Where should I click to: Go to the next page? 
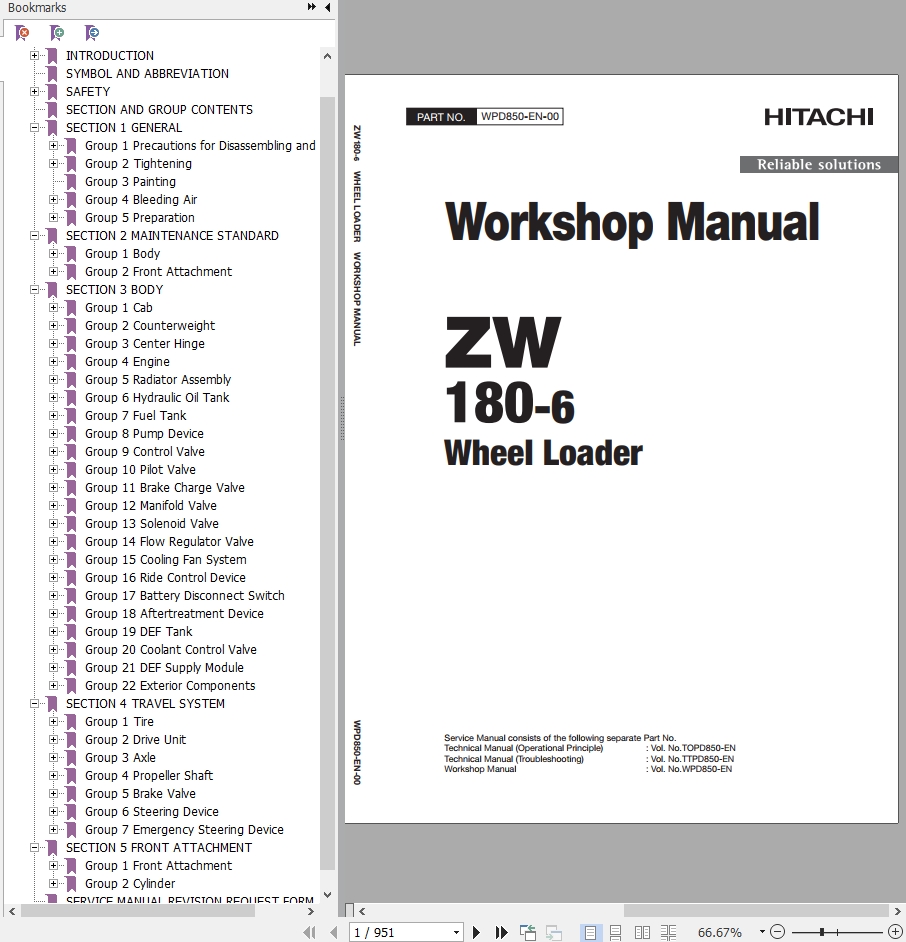tap(476, 932)
